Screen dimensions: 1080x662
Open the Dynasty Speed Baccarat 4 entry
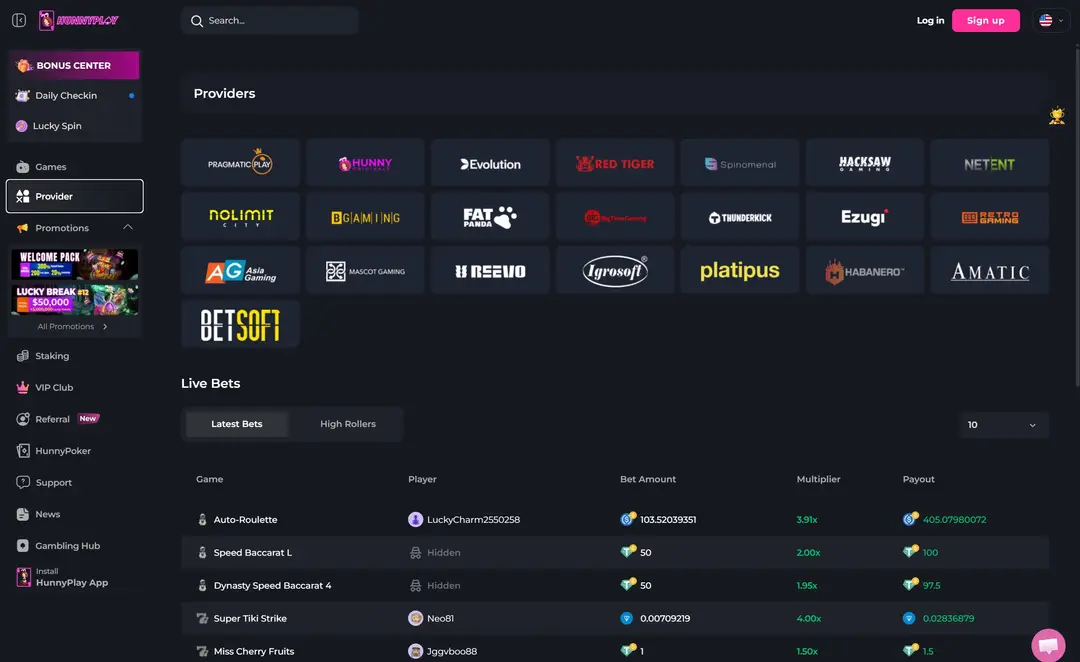tap(272, 586)
